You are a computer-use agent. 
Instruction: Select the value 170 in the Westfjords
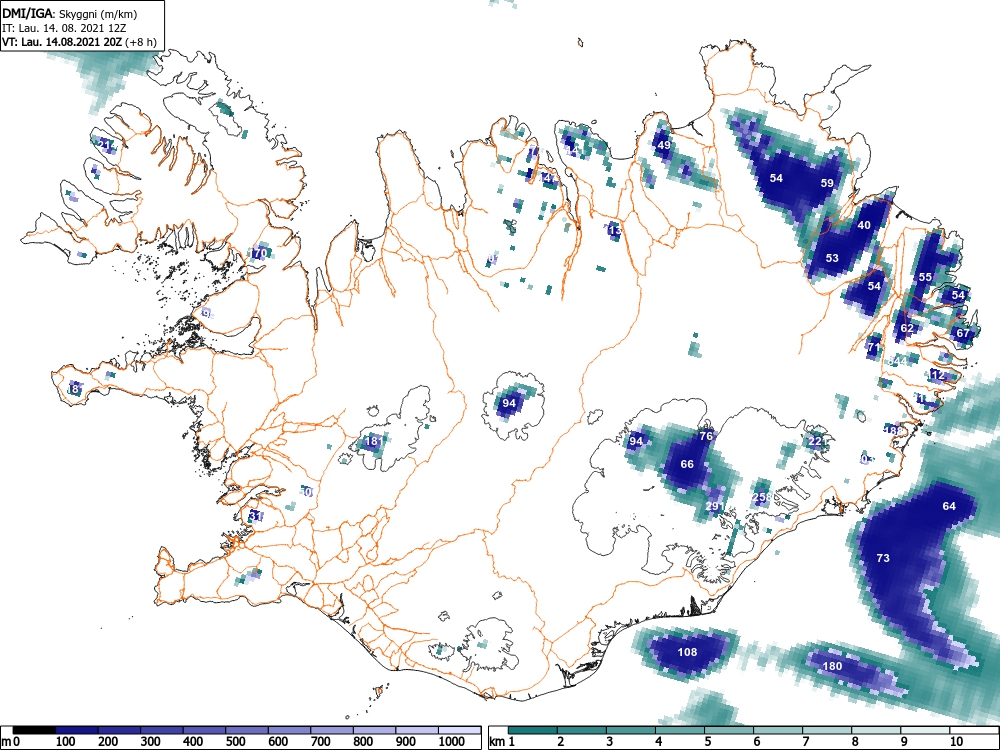pyautogui.click(x=258, y=253)
